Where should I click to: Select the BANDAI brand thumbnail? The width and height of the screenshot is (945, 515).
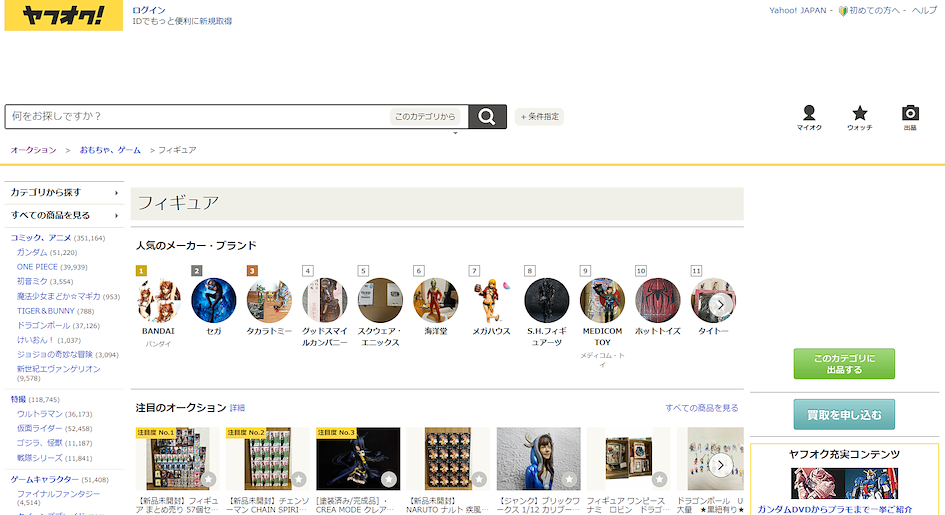pos(159,301)
